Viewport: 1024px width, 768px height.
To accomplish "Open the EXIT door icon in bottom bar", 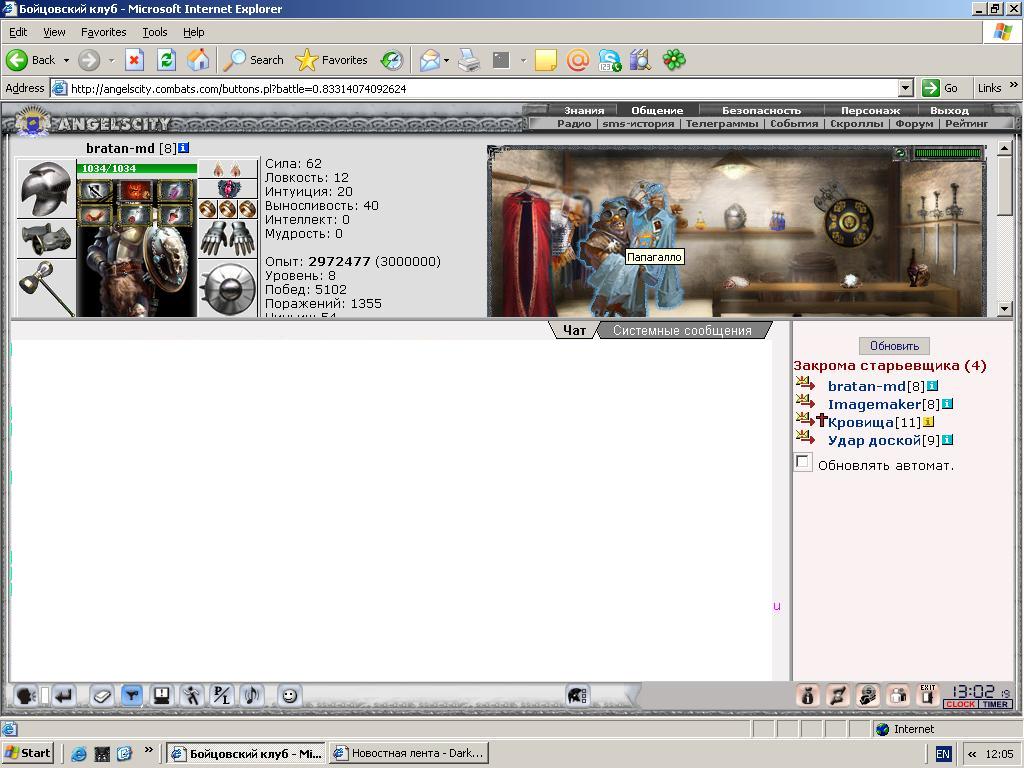I will (x=927, y=696).
